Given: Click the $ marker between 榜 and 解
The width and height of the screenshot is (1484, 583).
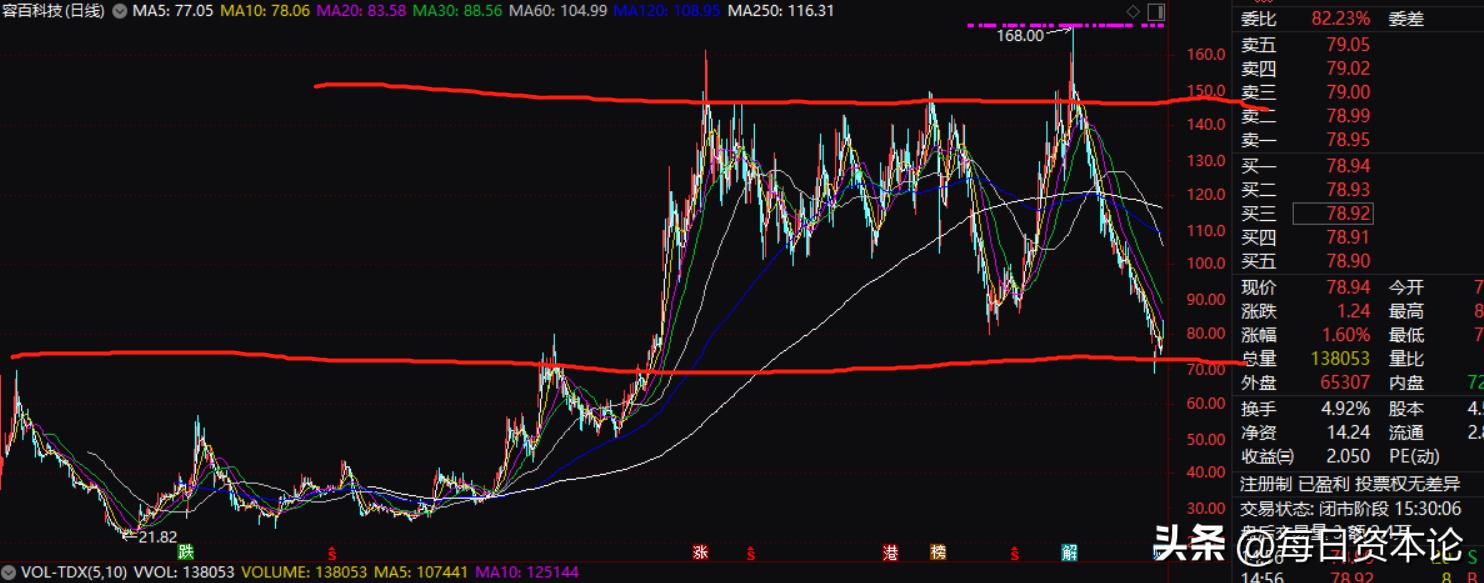Looking at the screenshot, I should click(x=1014, y=552).
